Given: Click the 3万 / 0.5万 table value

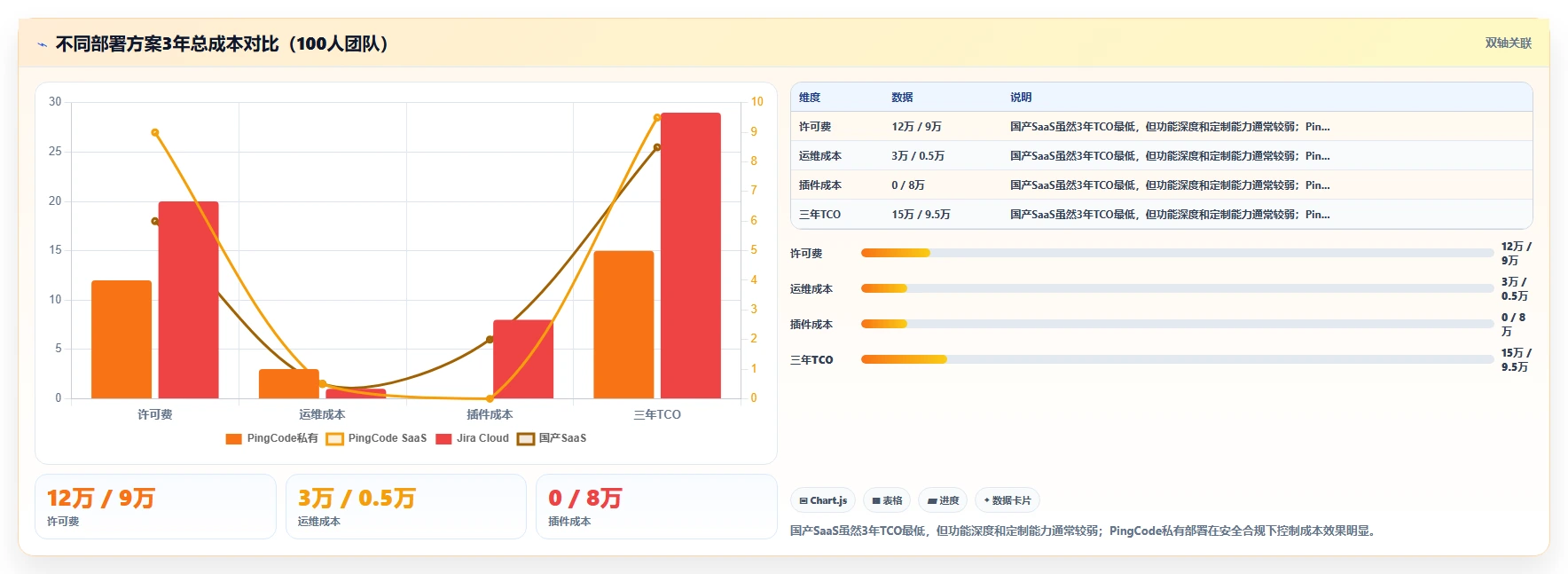Looking at the screenshot, I should [x=918, y=156].
